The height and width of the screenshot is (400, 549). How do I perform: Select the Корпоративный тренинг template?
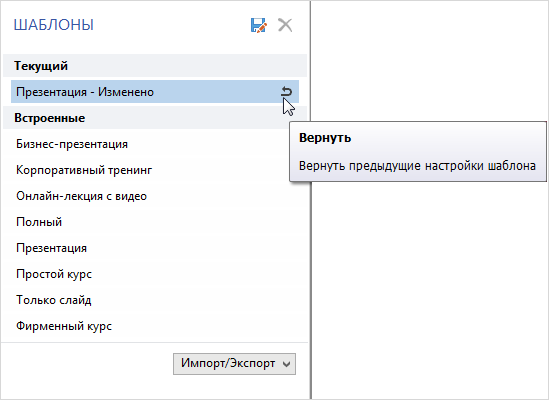[84, 170]
